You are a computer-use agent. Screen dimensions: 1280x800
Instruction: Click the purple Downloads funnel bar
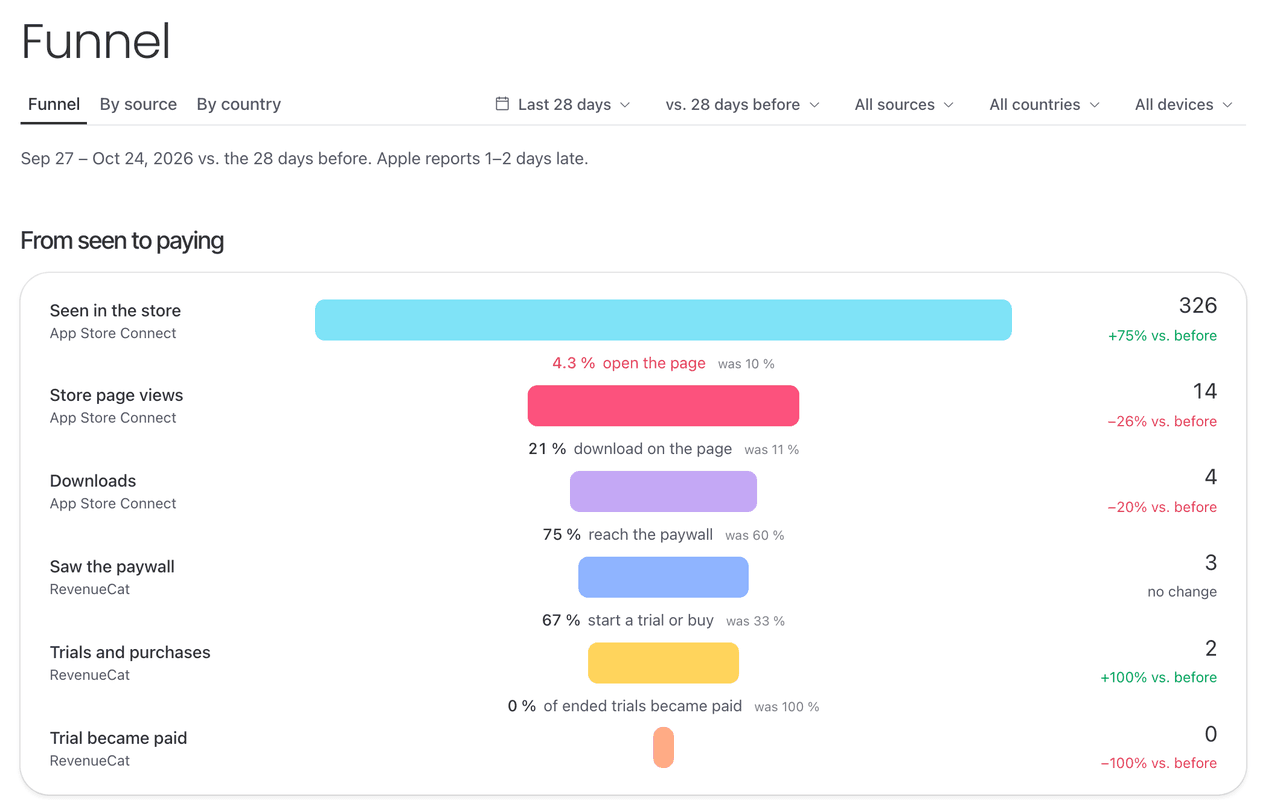click(x=663, y=491)
